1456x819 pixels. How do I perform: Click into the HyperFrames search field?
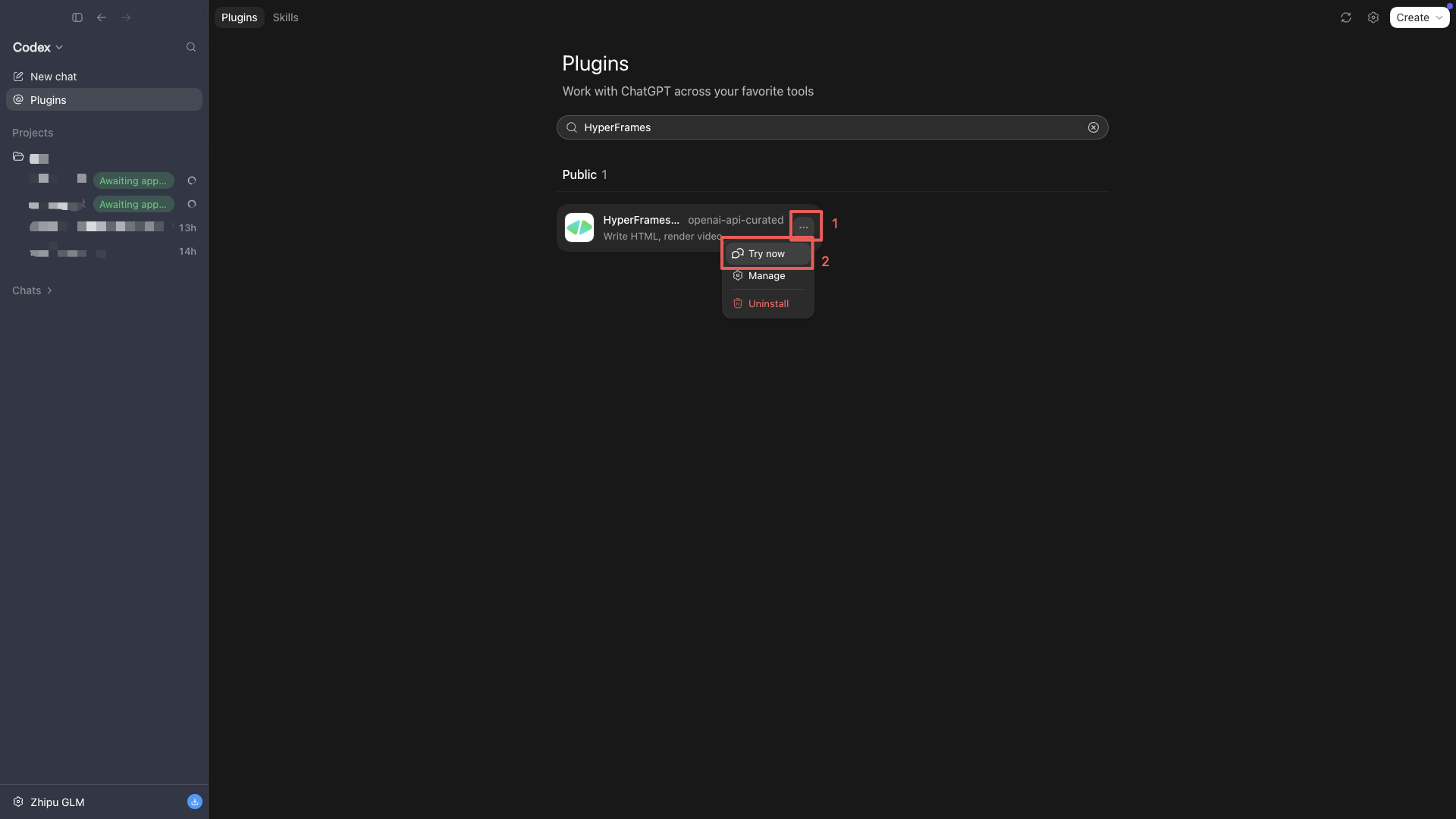tap(832, 127)
